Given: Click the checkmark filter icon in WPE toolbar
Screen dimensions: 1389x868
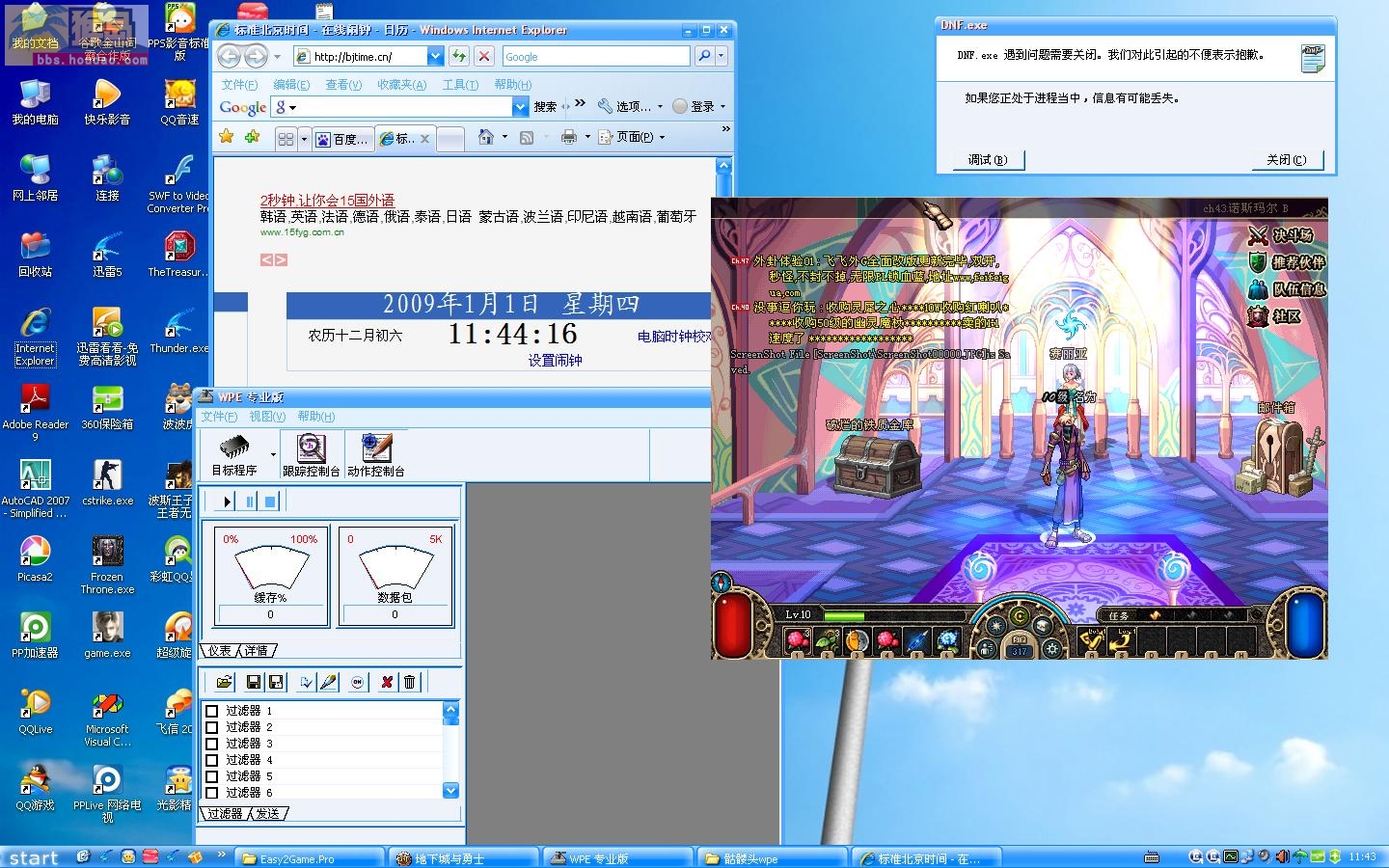Looking at the screenshot, I should [x=306, y=682].
